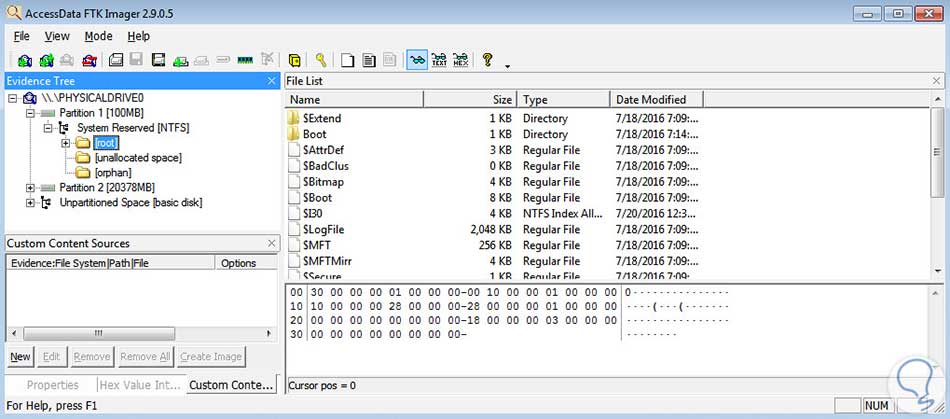Click the Export Logical Image (AD1) icon
This screenshot has height=419, width=950.
[159, 60]
